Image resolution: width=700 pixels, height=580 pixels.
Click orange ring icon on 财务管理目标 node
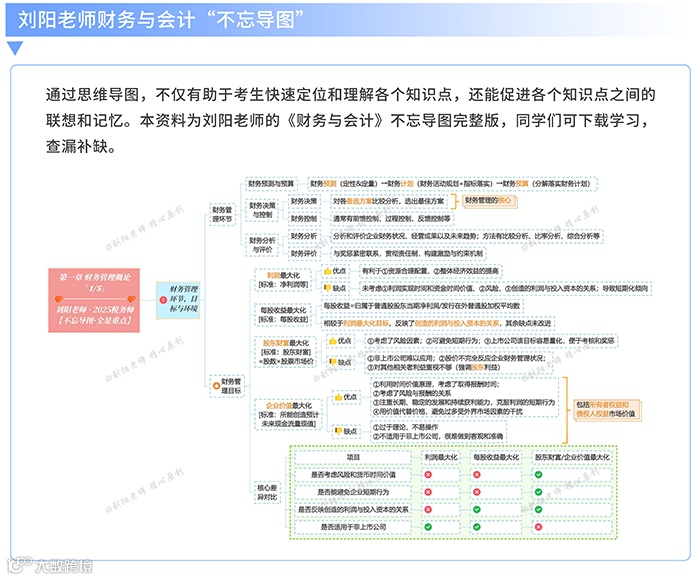[x=217, y=386]
